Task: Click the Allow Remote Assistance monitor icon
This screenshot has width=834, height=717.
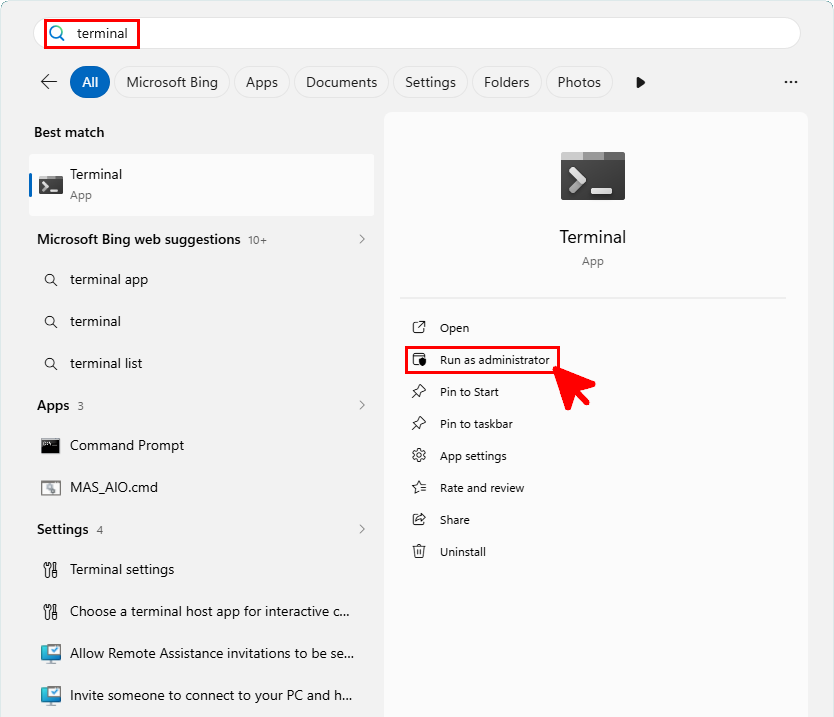Action: [x=51, y=654]
